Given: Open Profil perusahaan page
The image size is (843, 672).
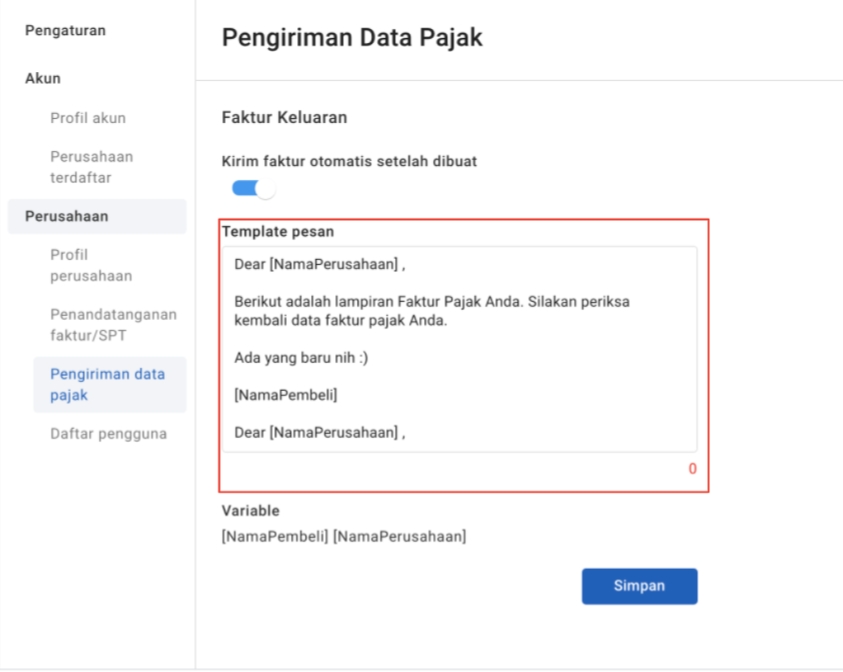Looking at the screenshot, I should click(x=91, y=265).
